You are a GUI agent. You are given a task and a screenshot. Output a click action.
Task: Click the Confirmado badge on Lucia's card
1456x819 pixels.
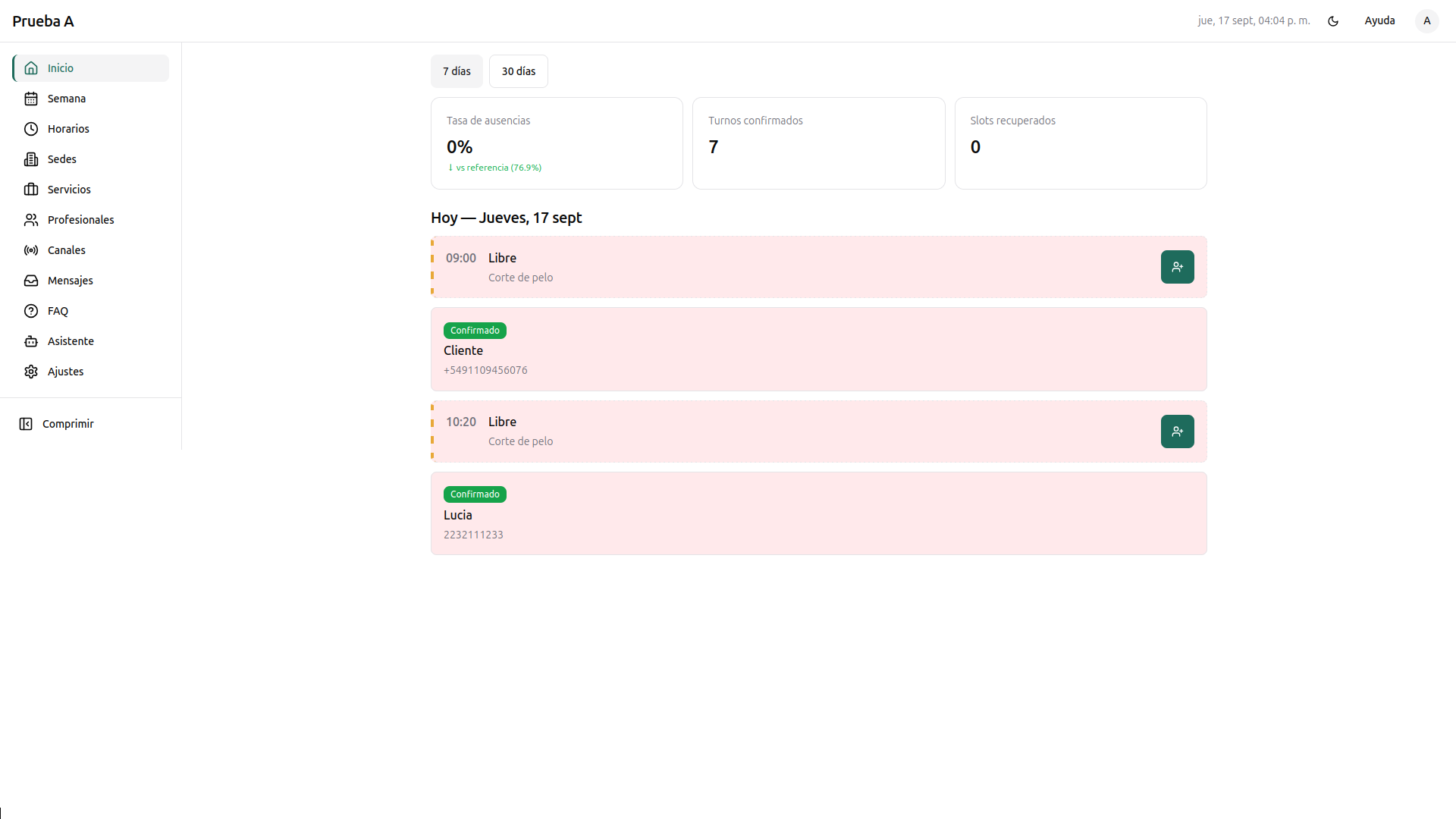[x=475, y=494]
